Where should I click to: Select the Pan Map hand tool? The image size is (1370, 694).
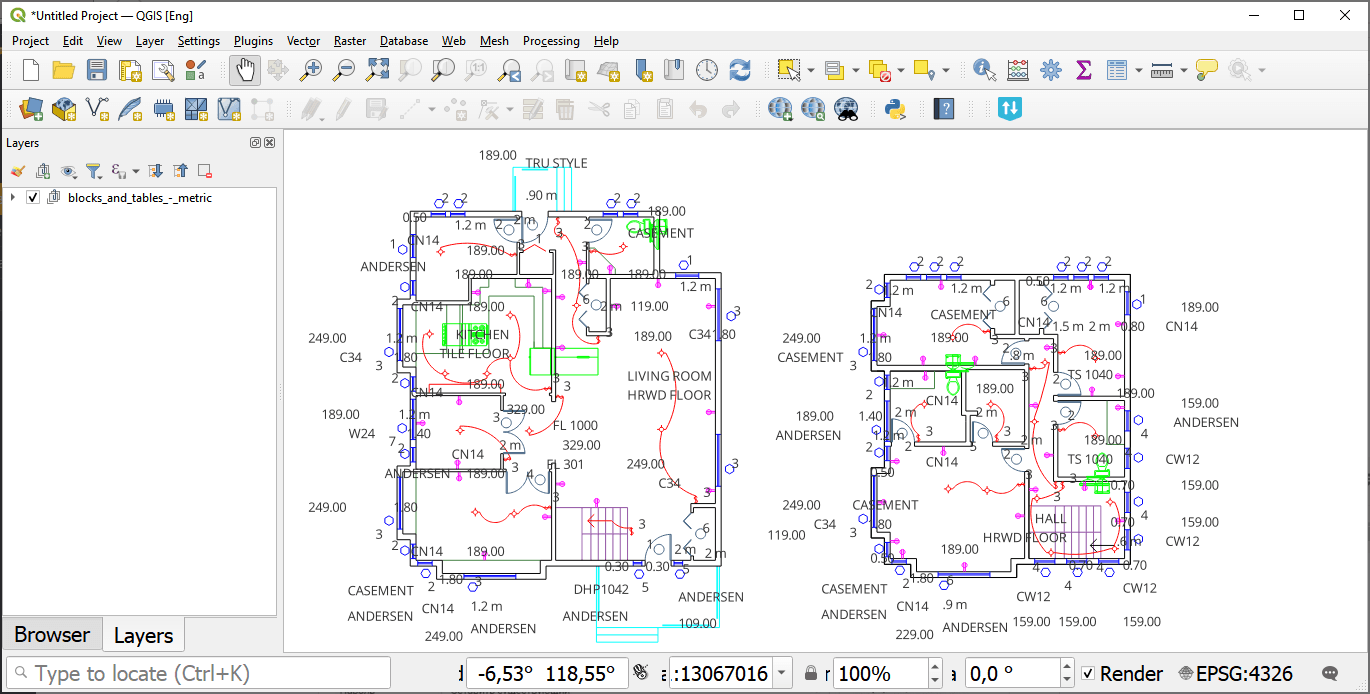(x=245, y=70)
